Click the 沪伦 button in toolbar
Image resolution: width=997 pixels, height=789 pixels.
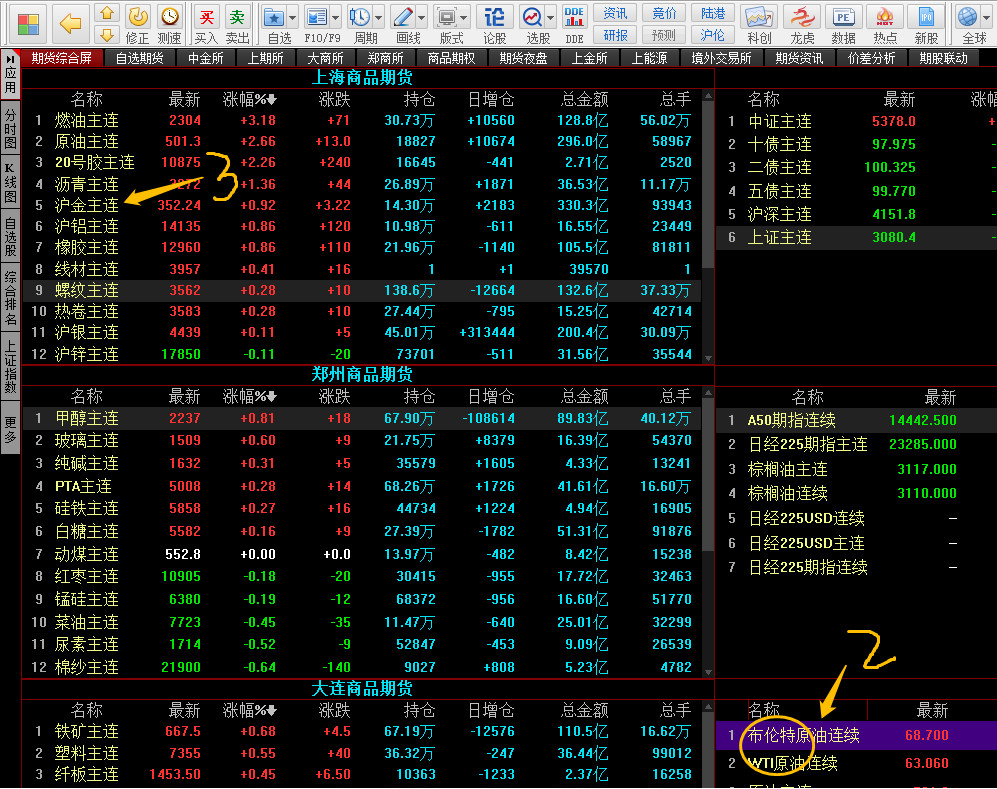(x=713, y=35)
